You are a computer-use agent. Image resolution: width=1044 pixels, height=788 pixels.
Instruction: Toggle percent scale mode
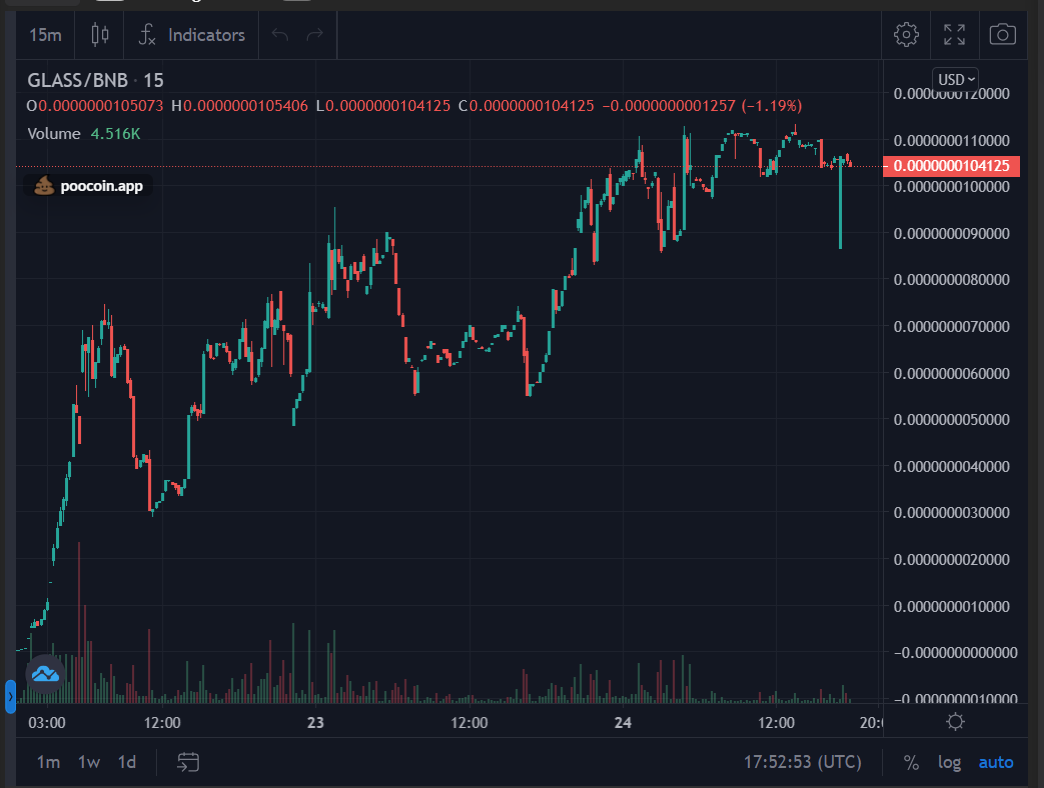(x=912, y=763)
